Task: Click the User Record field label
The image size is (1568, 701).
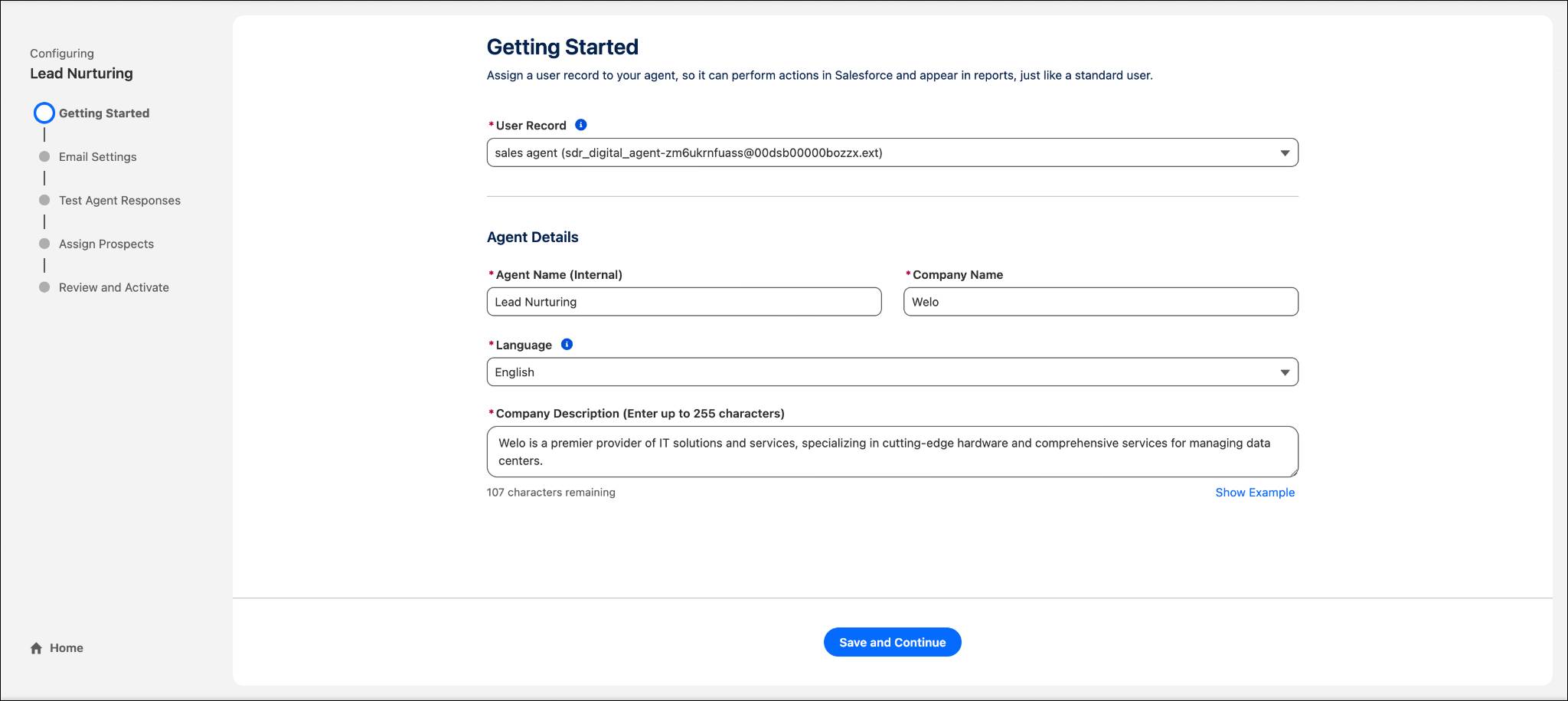Action: [531, 126]
